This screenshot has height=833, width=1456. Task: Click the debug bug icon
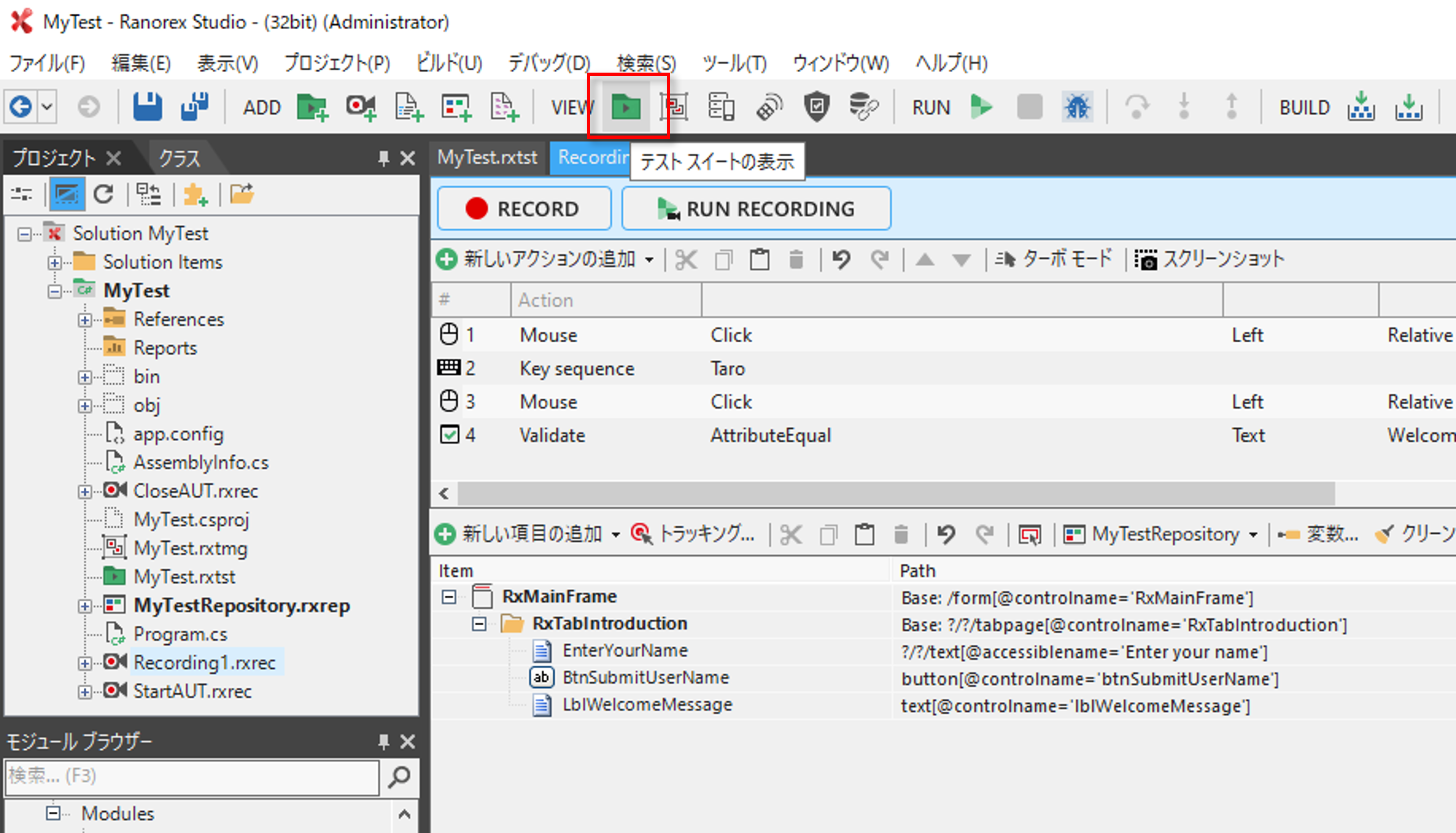coord(1077,107)
